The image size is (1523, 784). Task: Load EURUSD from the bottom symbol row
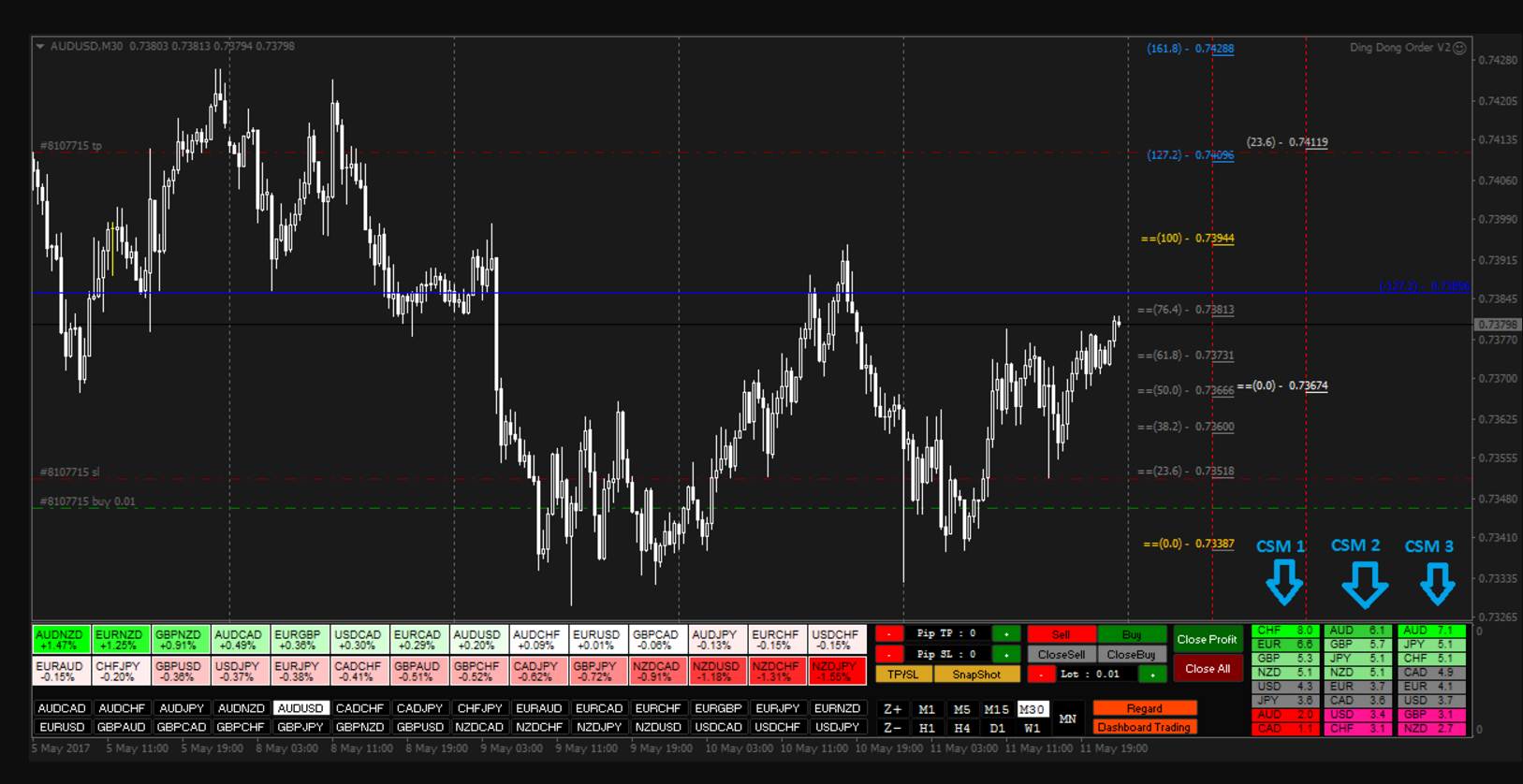[x=62, y=727]
